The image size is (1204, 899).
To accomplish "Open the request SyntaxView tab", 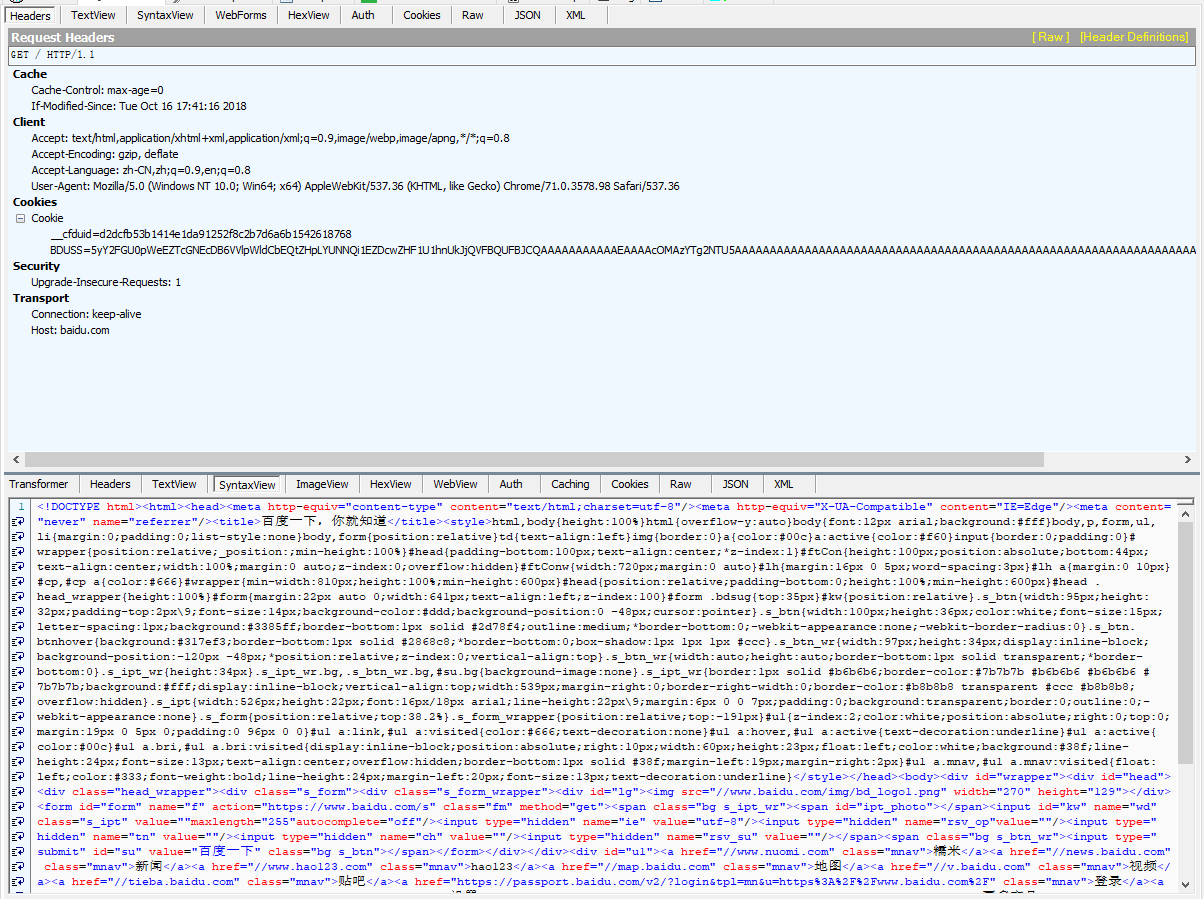I will click(166, 15).
